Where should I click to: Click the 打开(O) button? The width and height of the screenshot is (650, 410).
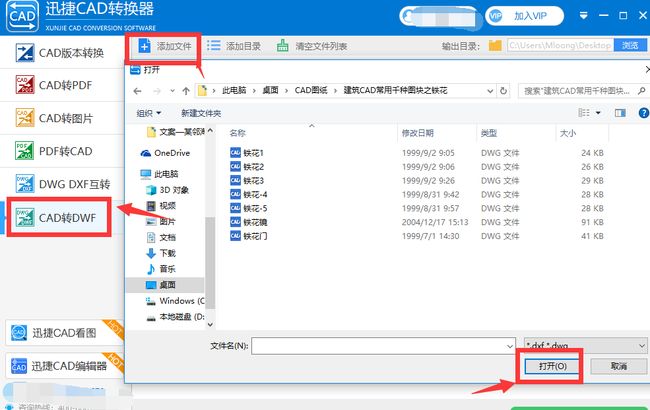pos(552,366)
